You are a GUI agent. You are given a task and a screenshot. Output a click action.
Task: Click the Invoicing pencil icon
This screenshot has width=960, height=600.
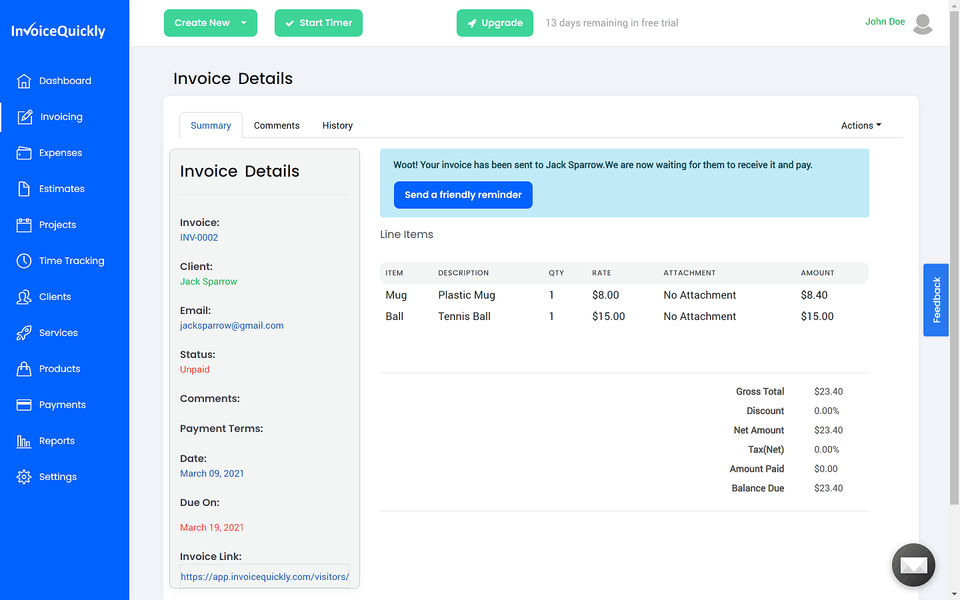click(24, 117)
